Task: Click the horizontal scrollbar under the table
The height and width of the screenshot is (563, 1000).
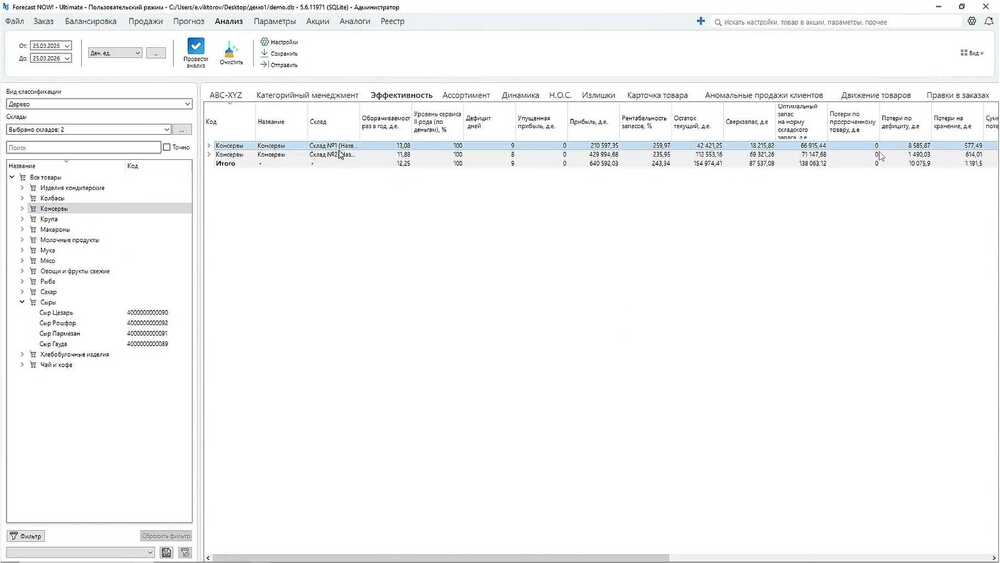Action: click(x=440, y=557)
